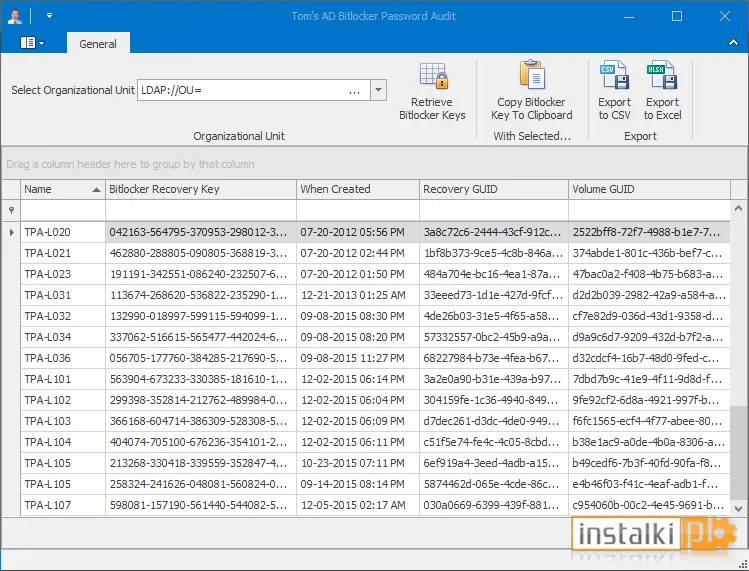This screenshot has width=749, height=571.
Task: Sort by Volume GUID column header
Action: 649,189
